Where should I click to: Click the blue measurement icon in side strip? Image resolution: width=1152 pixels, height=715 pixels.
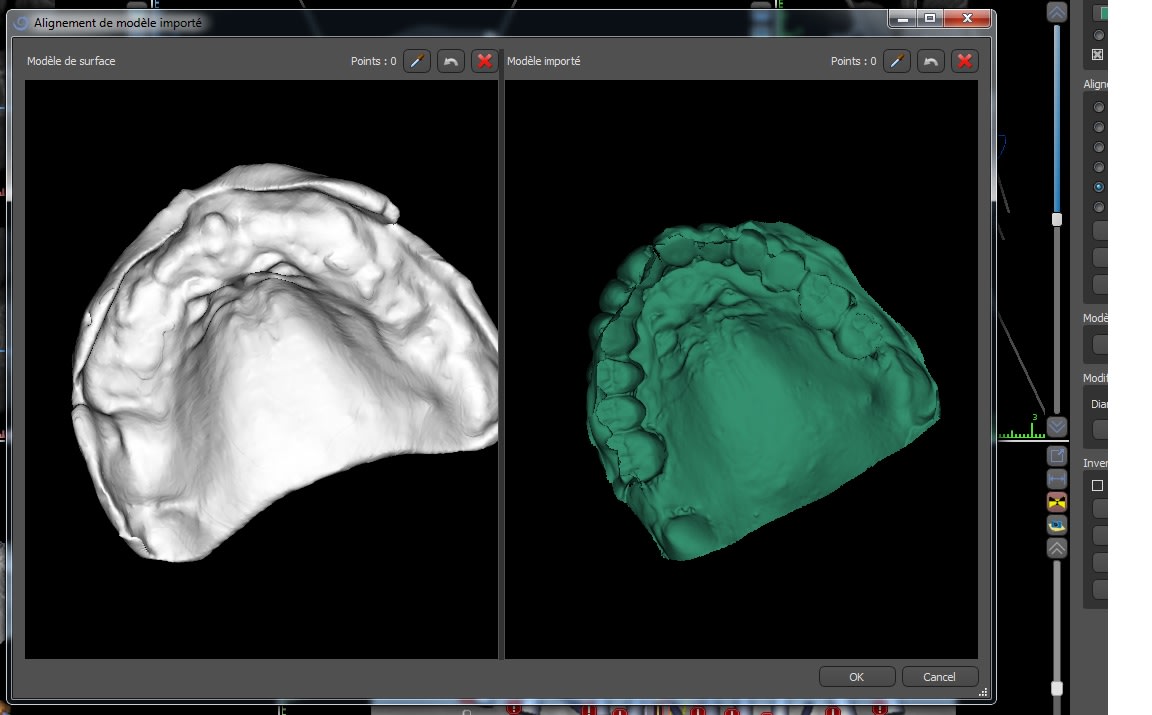[x=1057, y=479]
